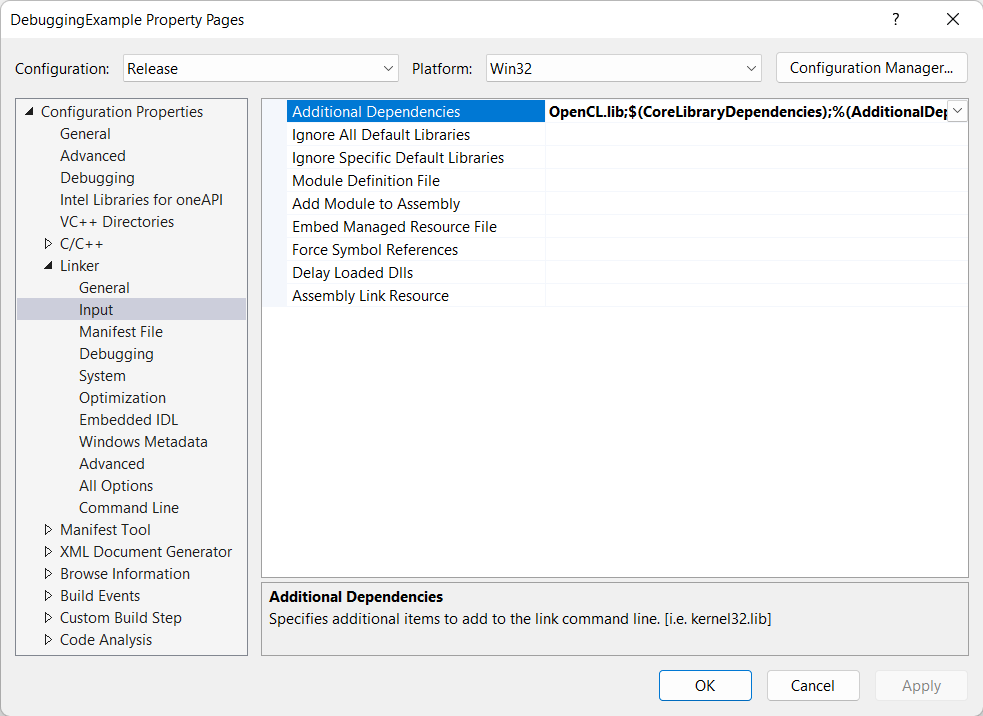Select the Ignore All Default Libraries property

[x=380, y=135]
